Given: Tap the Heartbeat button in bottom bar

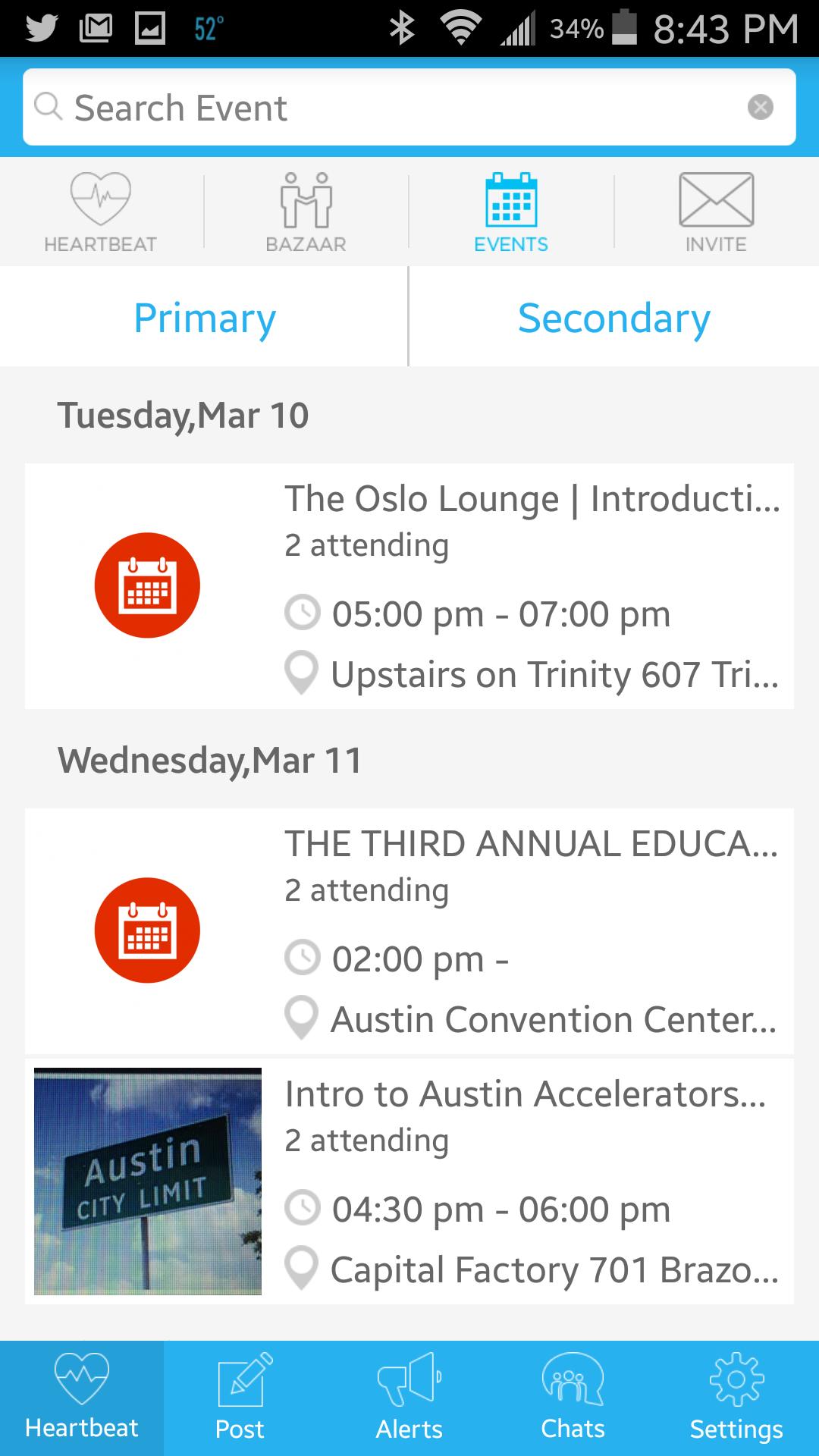Looking at the screenshot, I should tap(82, 1398).
